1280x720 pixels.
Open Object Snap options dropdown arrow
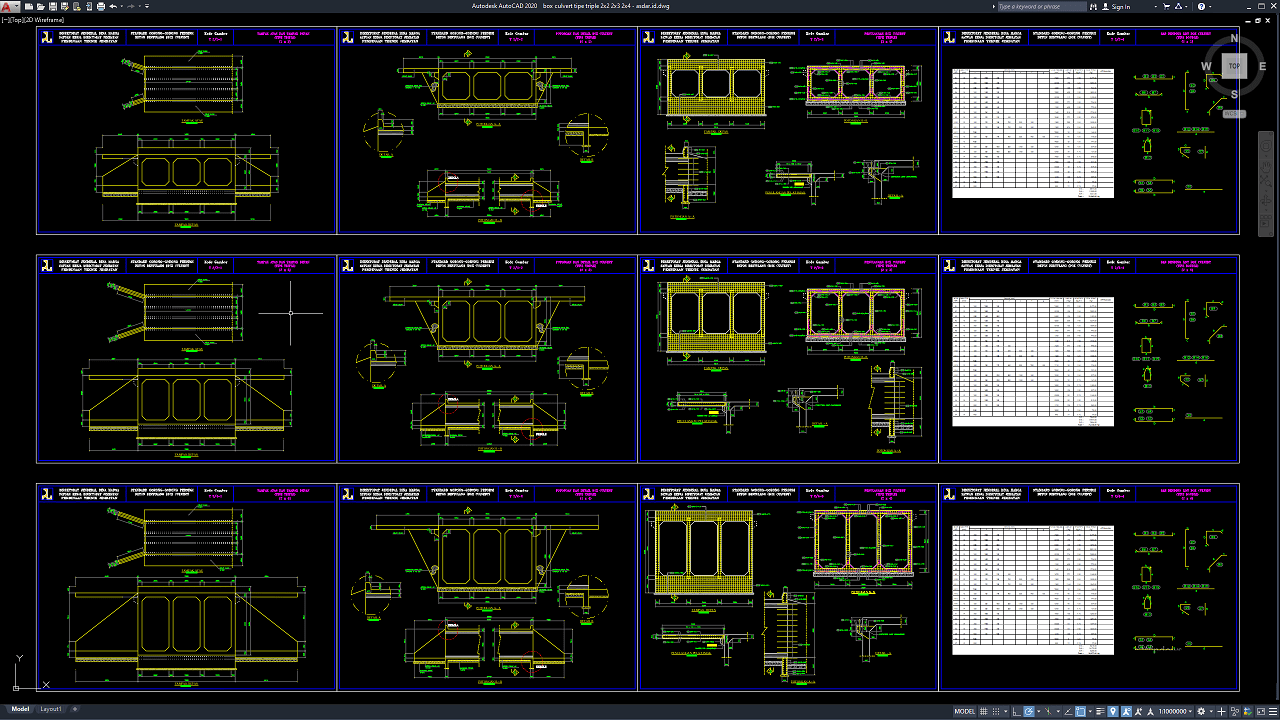tap(1090, 711)
